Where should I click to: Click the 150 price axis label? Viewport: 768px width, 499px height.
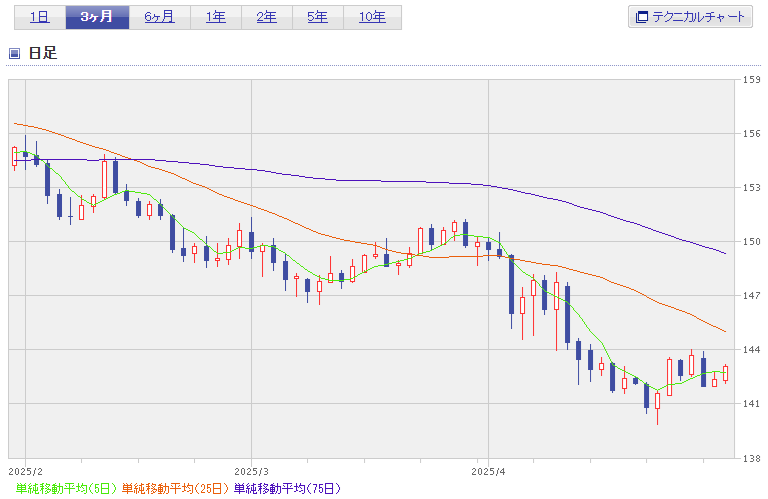point(752,241)
